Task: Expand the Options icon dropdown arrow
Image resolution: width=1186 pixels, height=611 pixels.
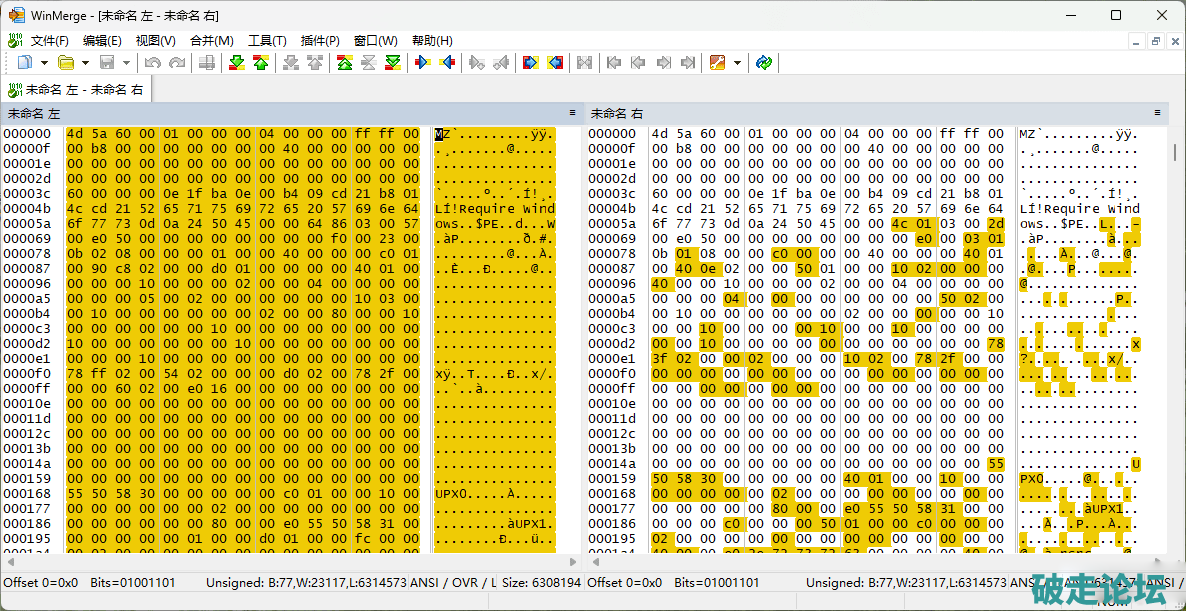Action: click(737, 63)
